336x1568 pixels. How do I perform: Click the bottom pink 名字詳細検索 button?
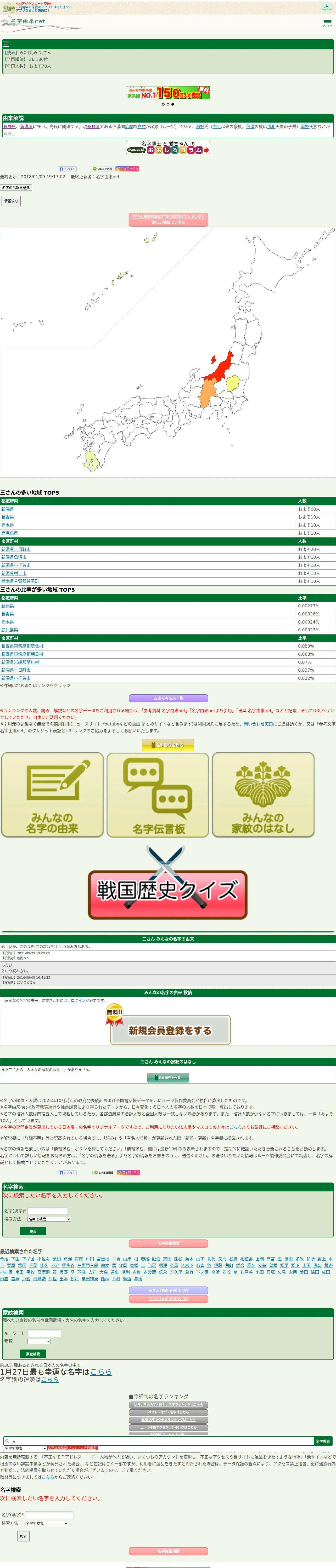coord(168,1551)
